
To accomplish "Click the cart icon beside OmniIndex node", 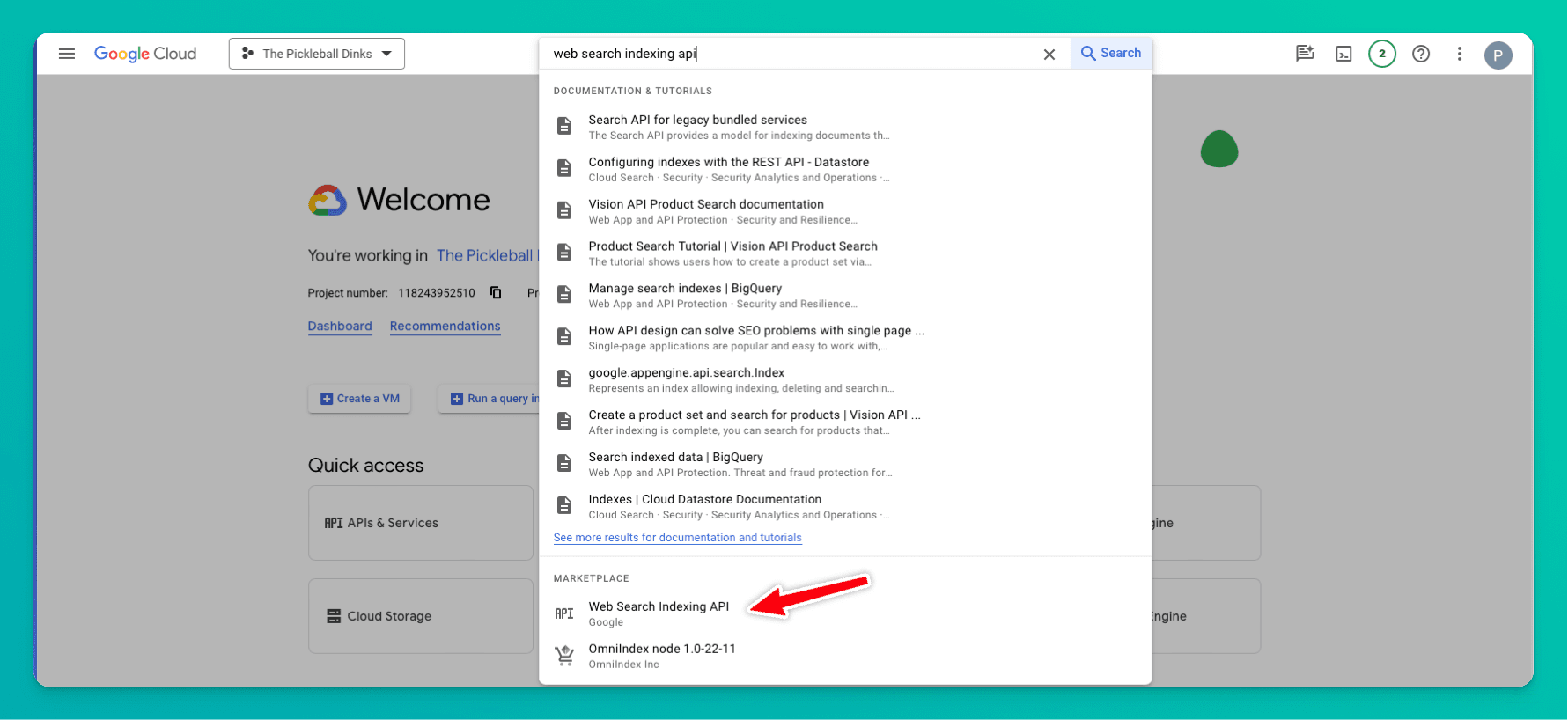I will click(x=564, y=656).
